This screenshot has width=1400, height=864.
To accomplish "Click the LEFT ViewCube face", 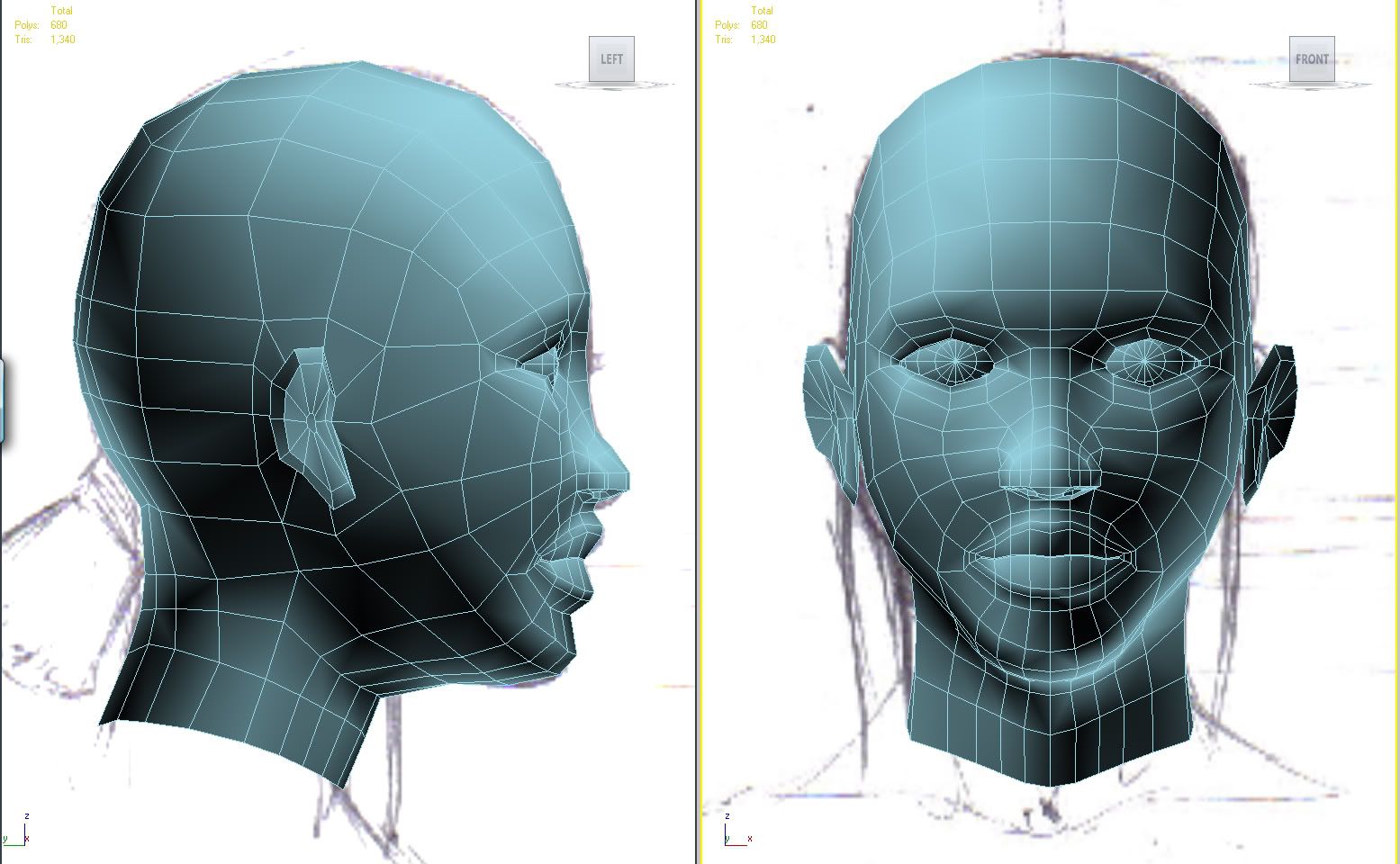I will point(612,59).
